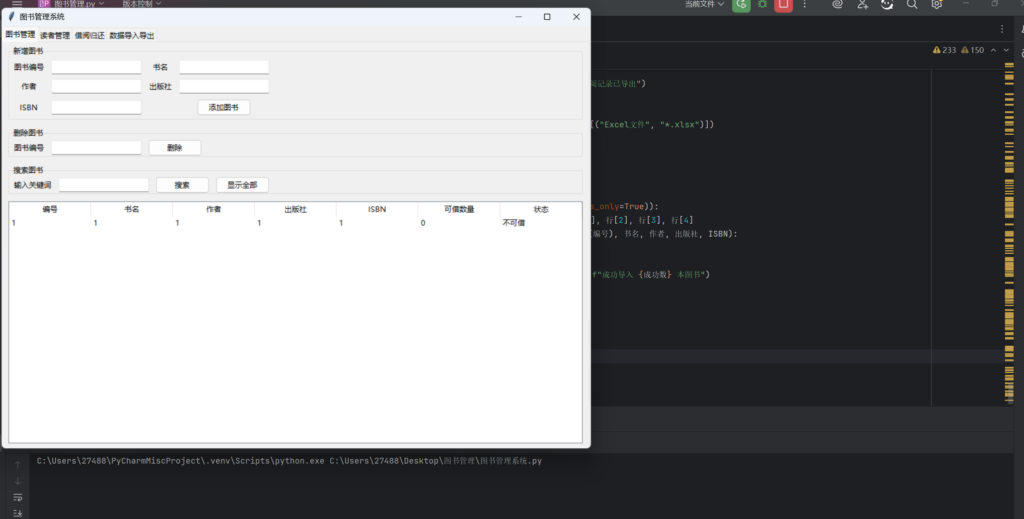Click the green debug bug icon
Viewport: 1024px width, 519px height.
(x=763, y=4)
